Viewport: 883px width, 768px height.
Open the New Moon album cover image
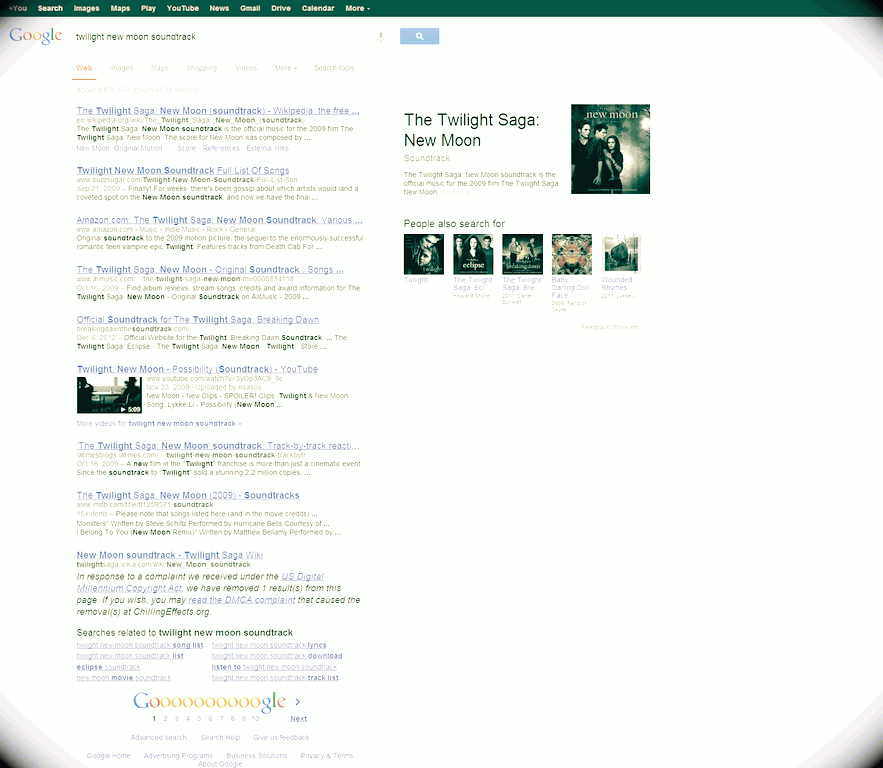click(610, 149)
